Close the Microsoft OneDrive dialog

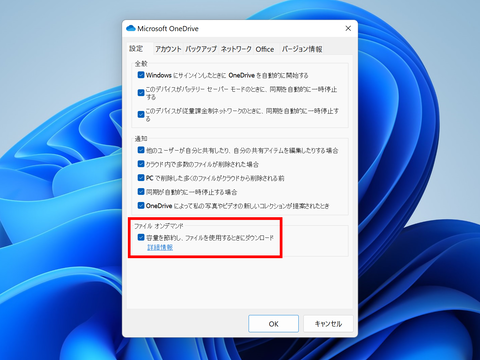tap(348, 29)
